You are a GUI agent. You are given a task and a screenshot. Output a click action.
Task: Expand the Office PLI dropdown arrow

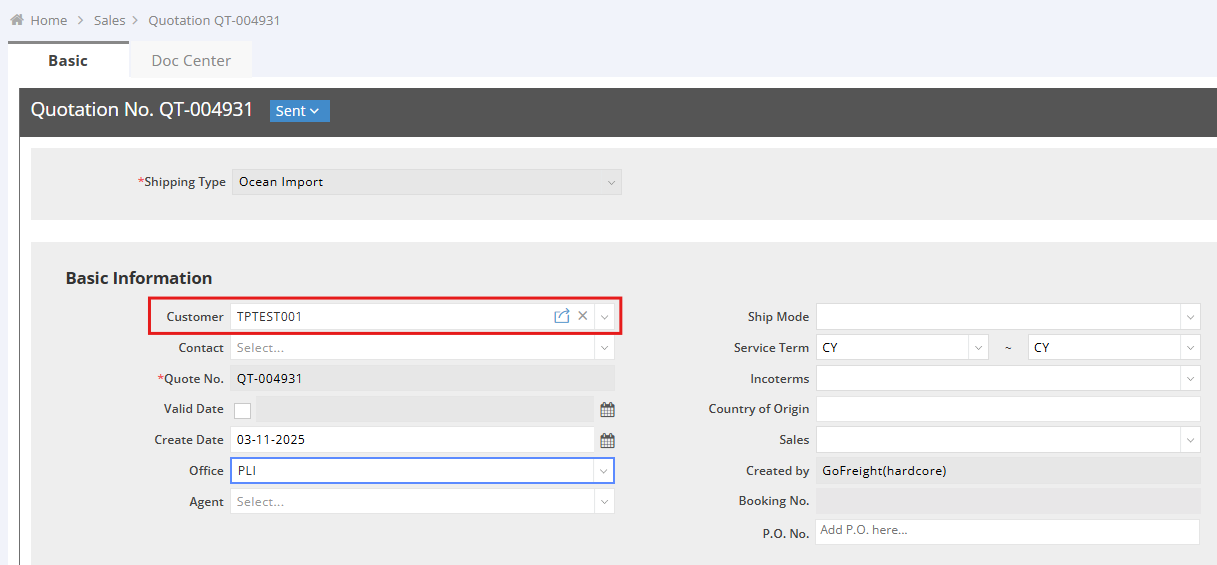point(603,471)
